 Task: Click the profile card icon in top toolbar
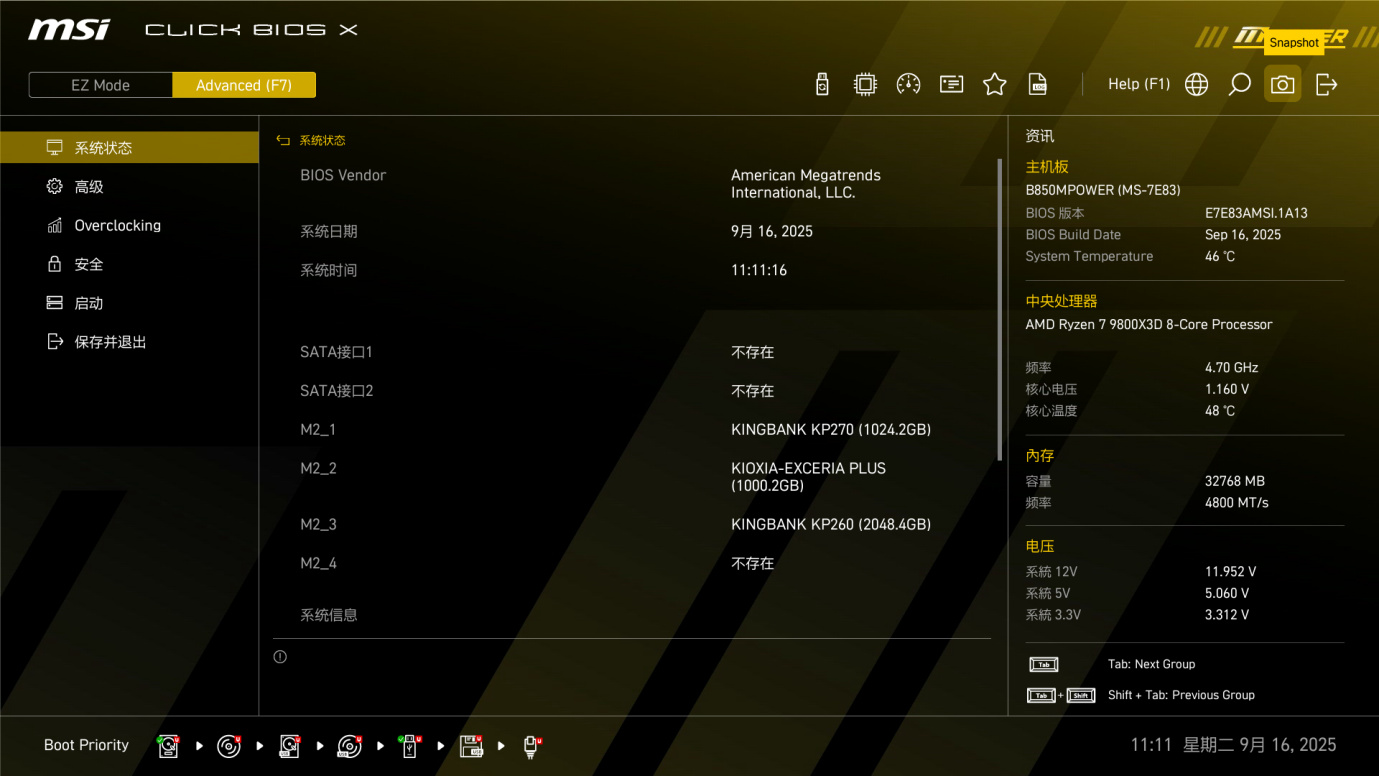tap(951, 84)
